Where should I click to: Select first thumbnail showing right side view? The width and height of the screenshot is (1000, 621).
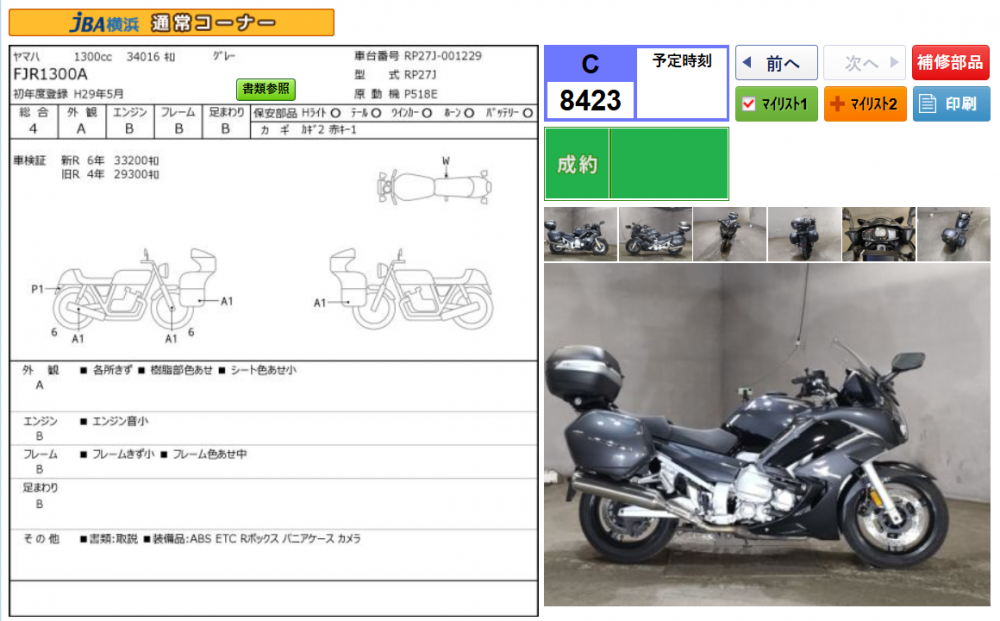pyautogui.click(x=580, y=234)
